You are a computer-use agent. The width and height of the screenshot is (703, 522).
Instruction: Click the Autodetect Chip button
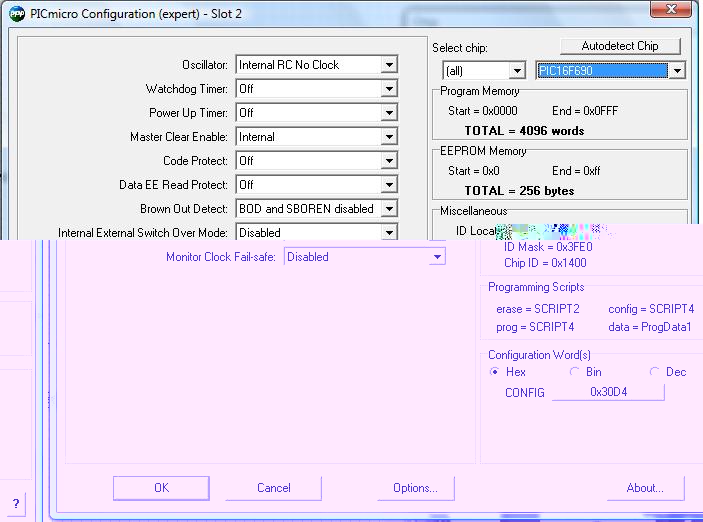620,46
